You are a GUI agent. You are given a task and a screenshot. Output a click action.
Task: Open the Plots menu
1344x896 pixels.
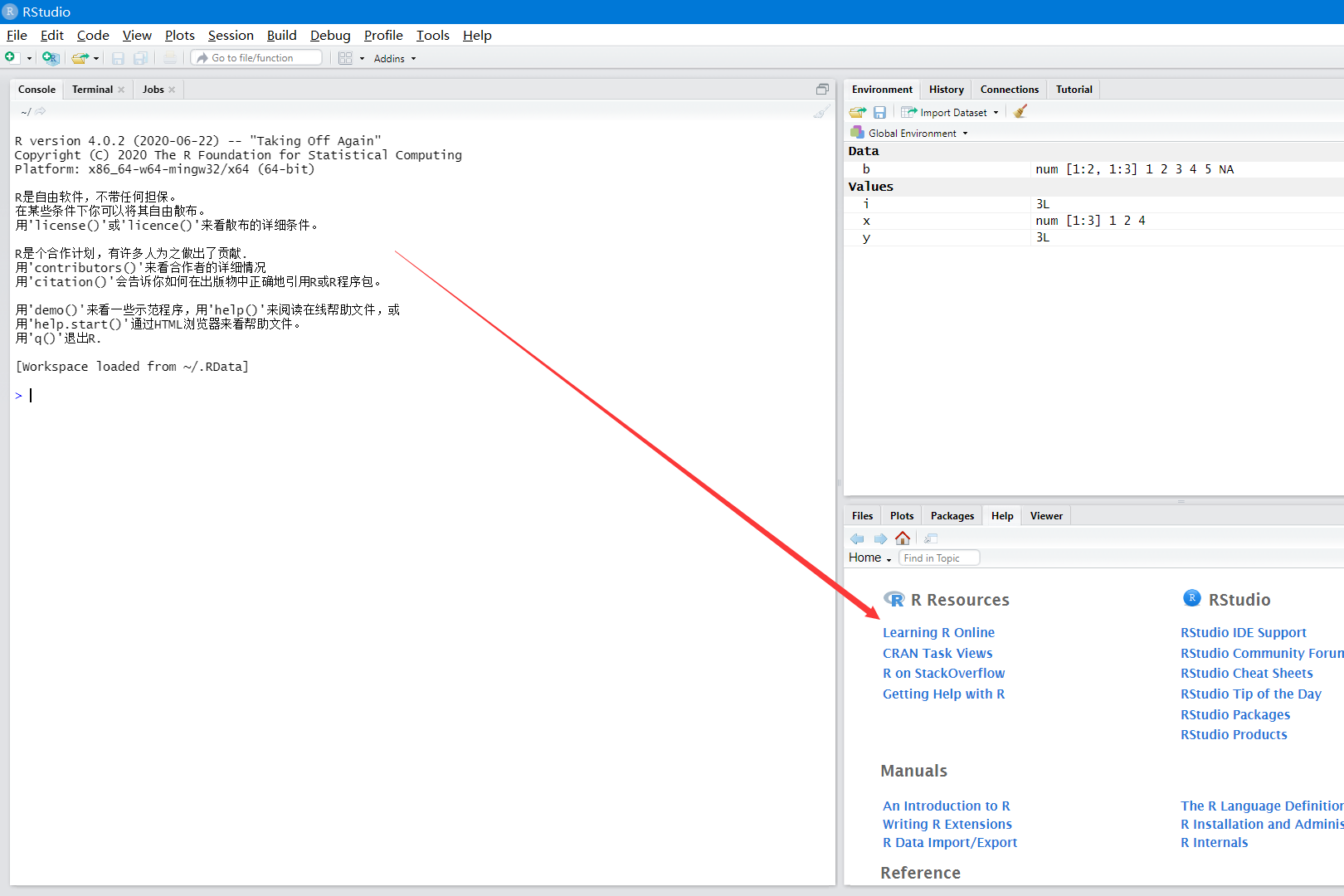180,35
